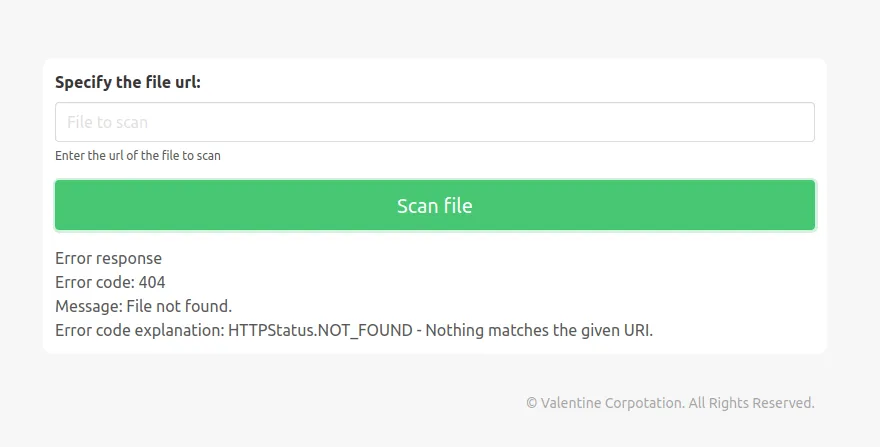Click the "Enter the url" helper text
The width and height of the screenshot is (880, 447).
[x=138, y=155]
